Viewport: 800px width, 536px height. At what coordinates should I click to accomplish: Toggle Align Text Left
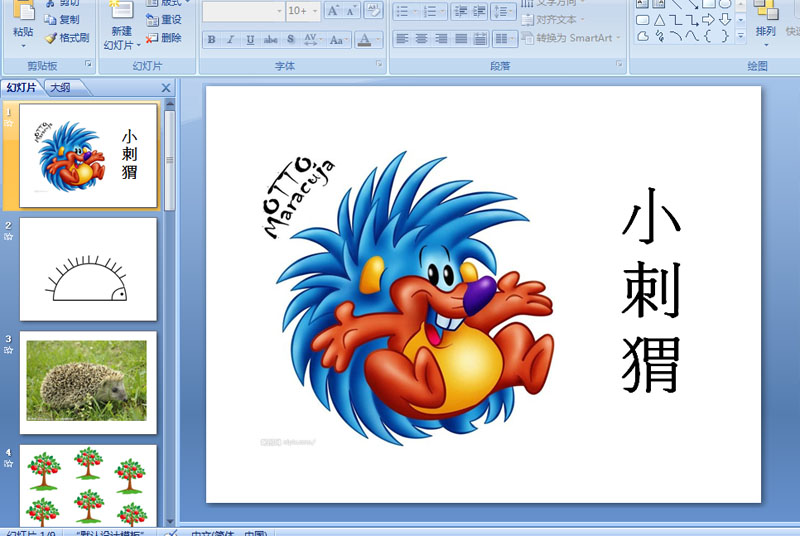click(x=402, y=39)
